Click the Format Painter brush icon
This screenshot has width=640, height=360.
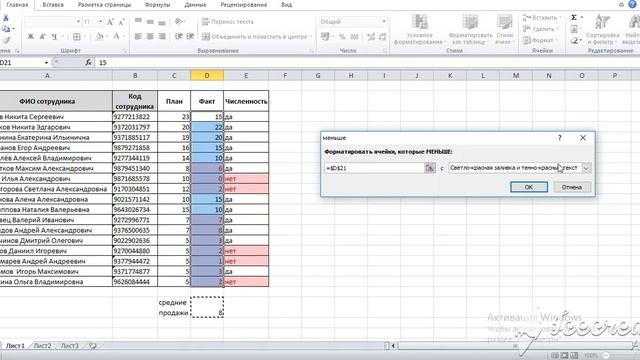coord(6,40)
